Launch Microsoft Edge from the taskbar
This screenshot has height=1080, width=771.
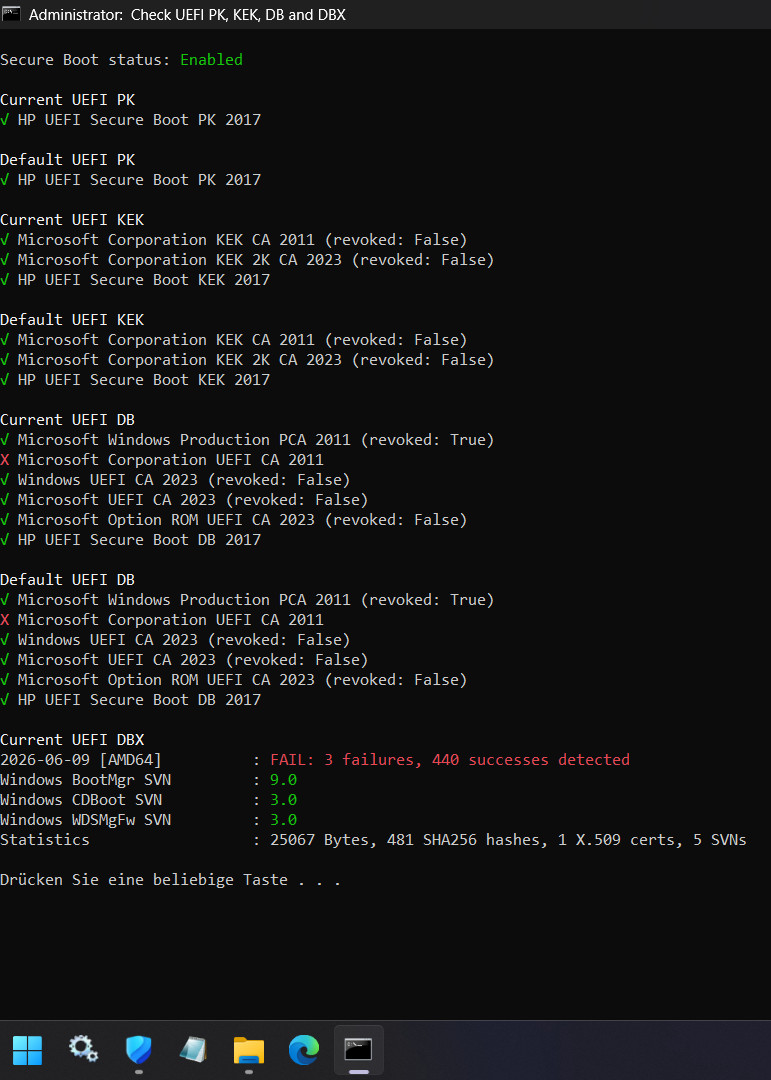point(304,1050)
